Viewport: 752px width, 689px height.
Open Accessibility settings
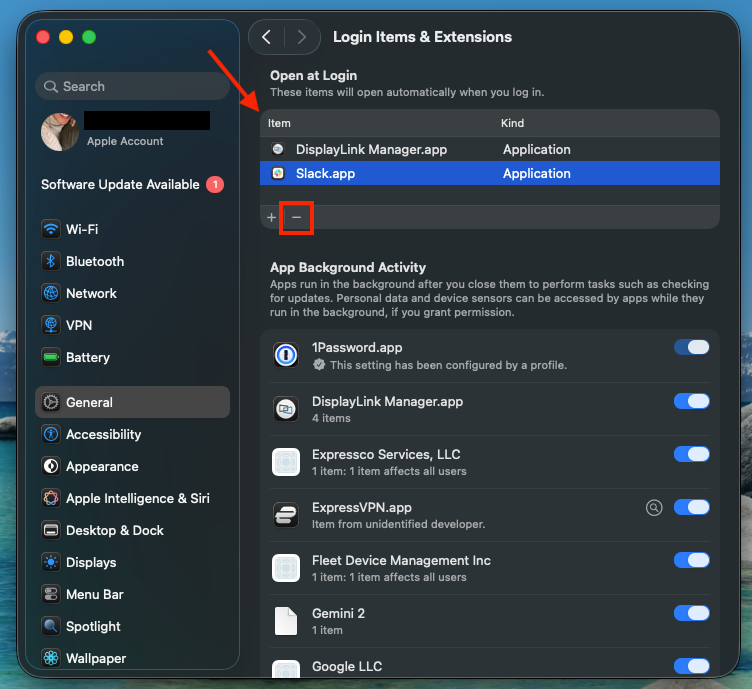pyautogui.click(x=132, y=434)
